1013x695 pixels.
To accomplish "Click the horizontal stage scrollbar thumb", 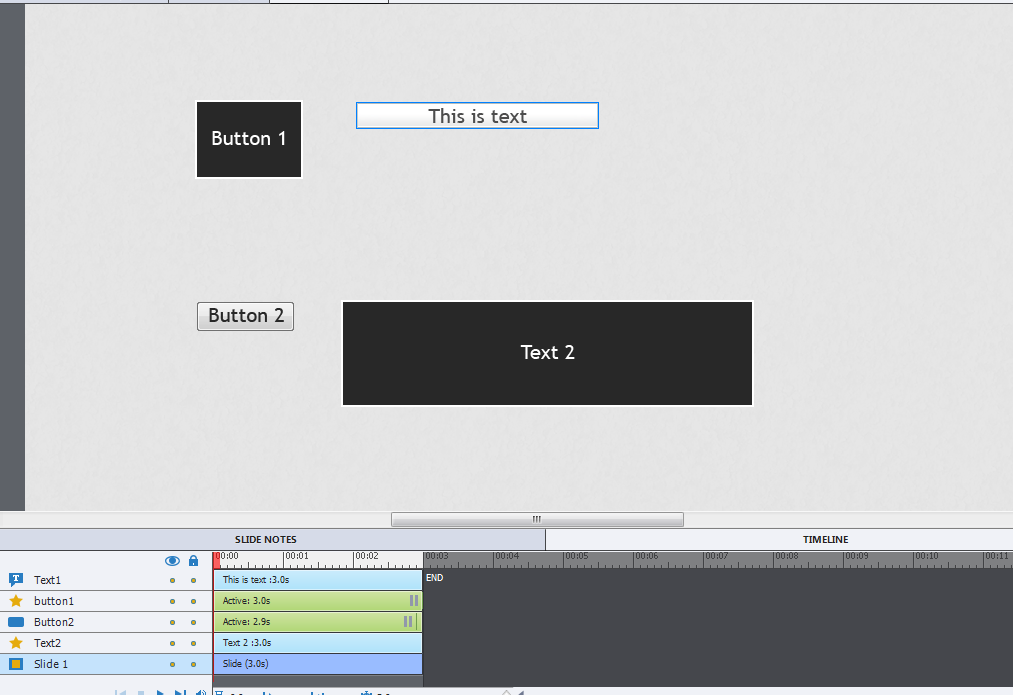I will point(537,519).
